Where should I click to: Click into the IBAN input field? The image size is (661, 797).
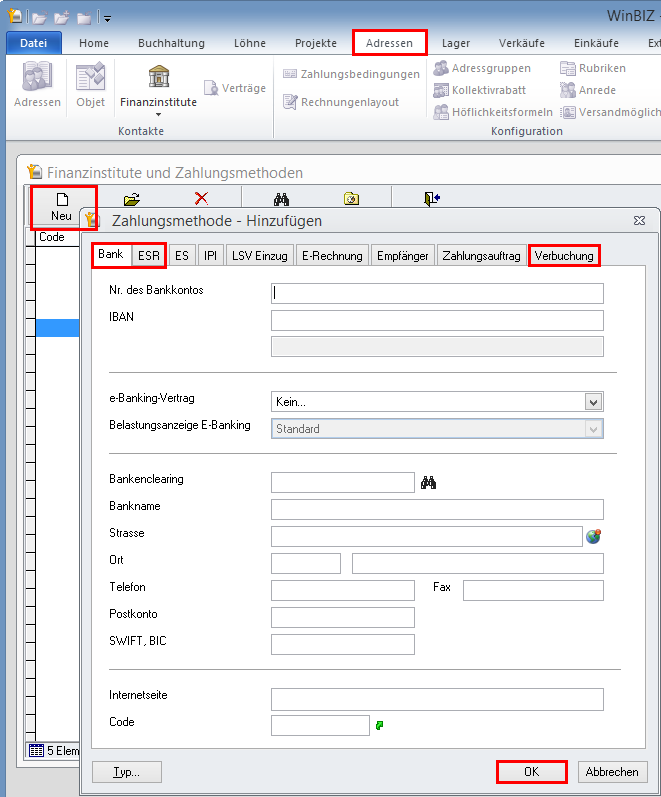pos(437,320)
